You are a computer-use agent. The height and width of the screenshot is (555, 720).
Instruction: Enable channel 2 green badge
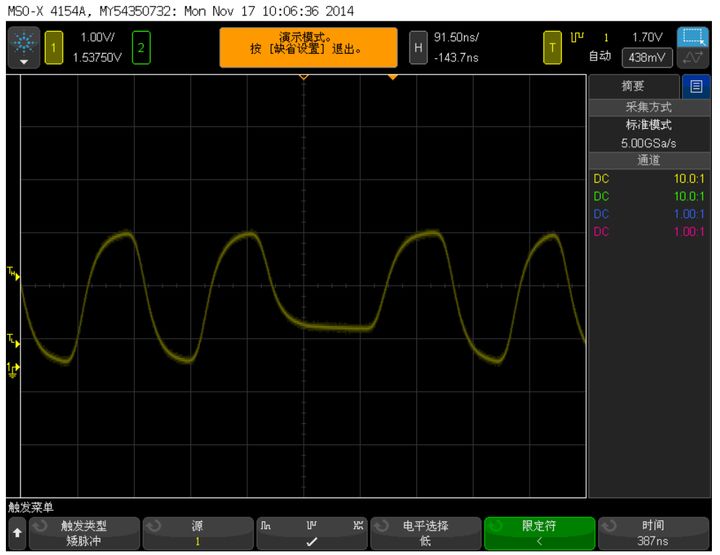(141, 48)
